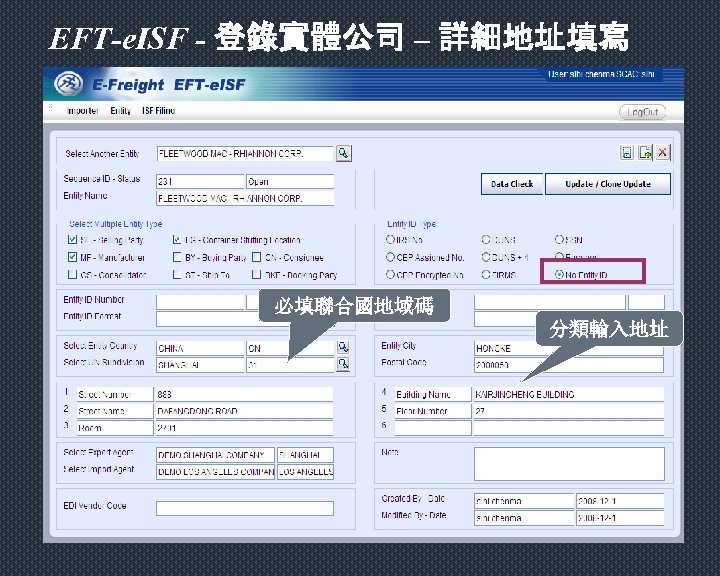Click the country code field CN
720x576 pixels.
290,348
